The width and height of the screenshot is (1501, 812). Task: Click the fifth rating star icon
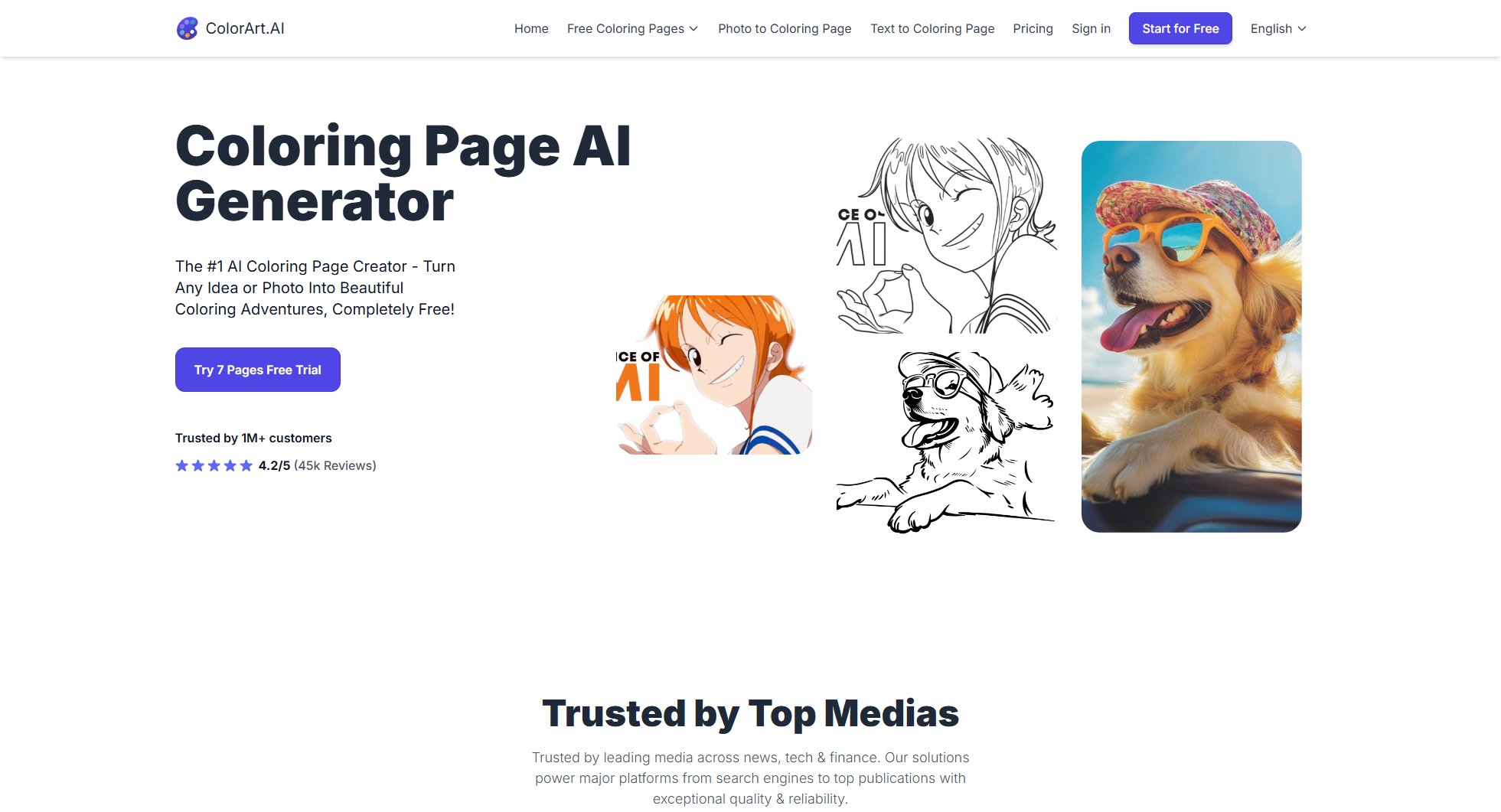click(246, 465)
